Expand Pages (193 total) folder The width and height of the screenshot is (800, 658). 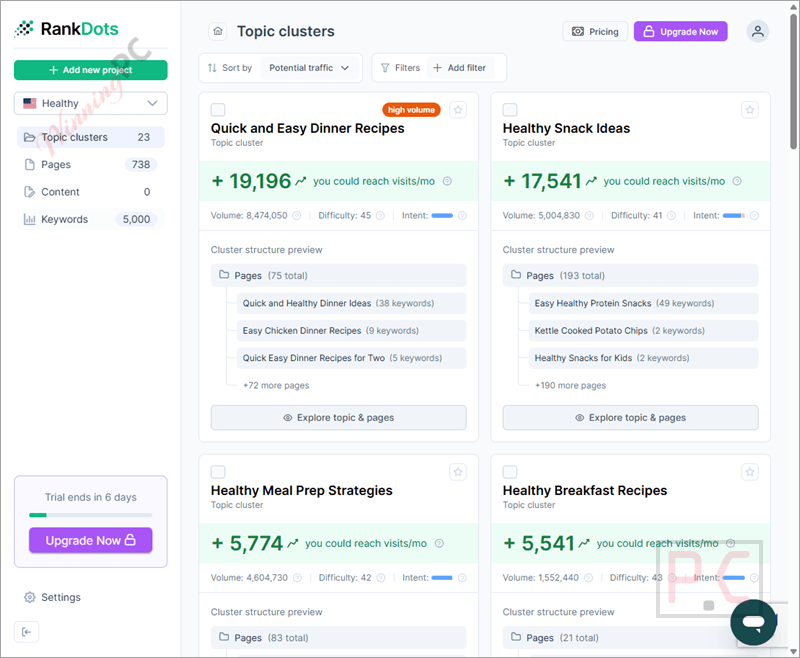(630, 275)
